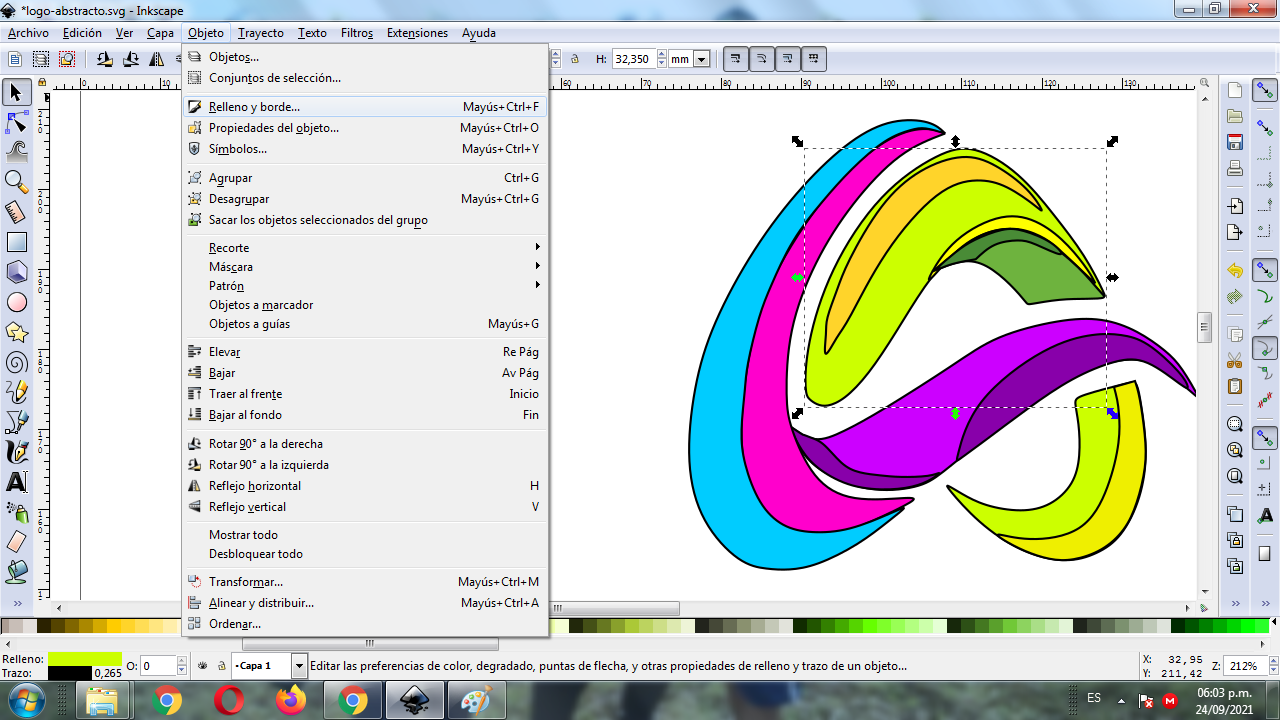Viewport: 1280px width, 720px height.
Task: Toggle current layer visibility eye icon
Action: [x=203, y=665]
